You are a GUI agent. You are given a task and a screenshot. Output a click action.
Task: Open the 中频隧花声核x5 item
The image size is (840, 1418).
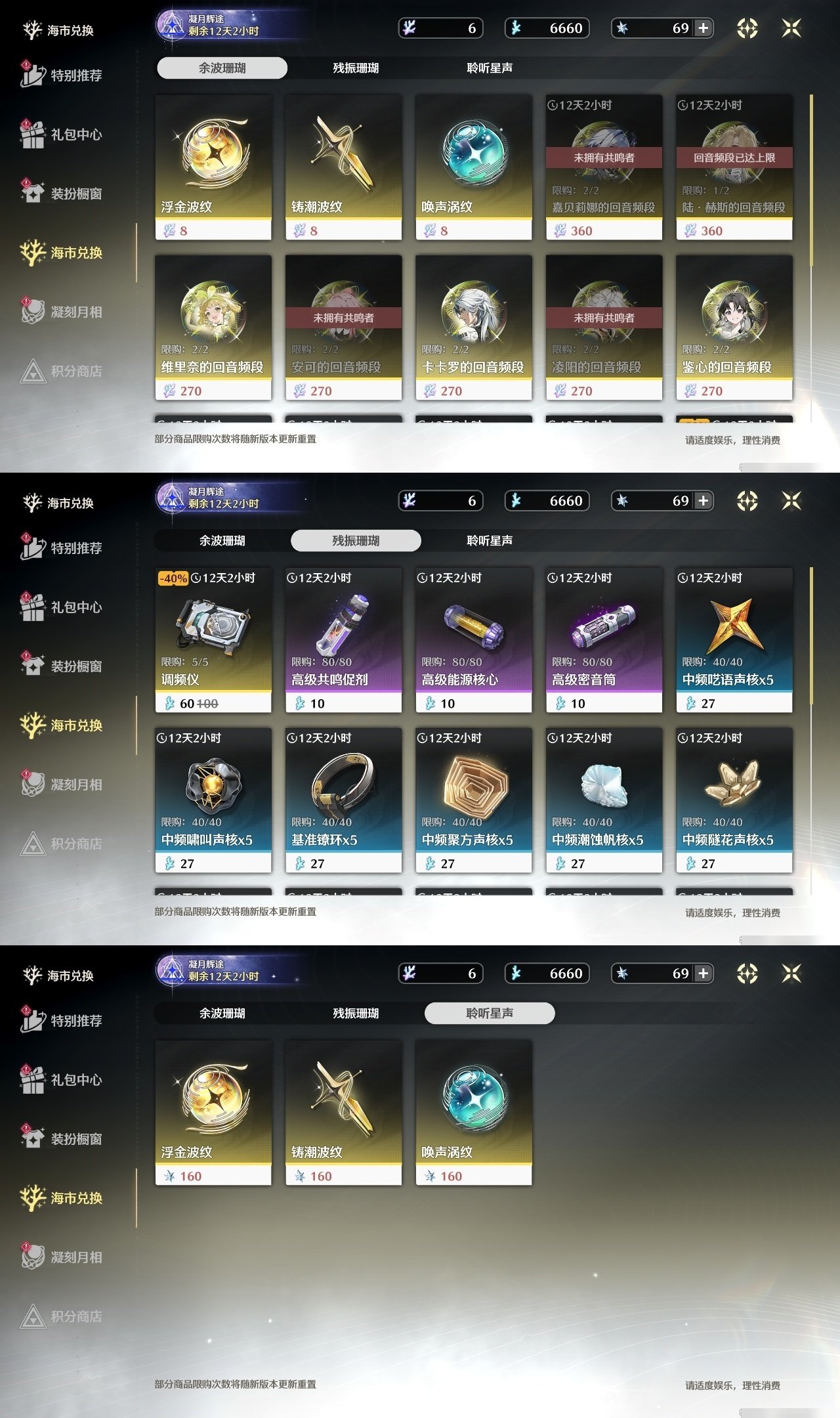click(734, 800)
